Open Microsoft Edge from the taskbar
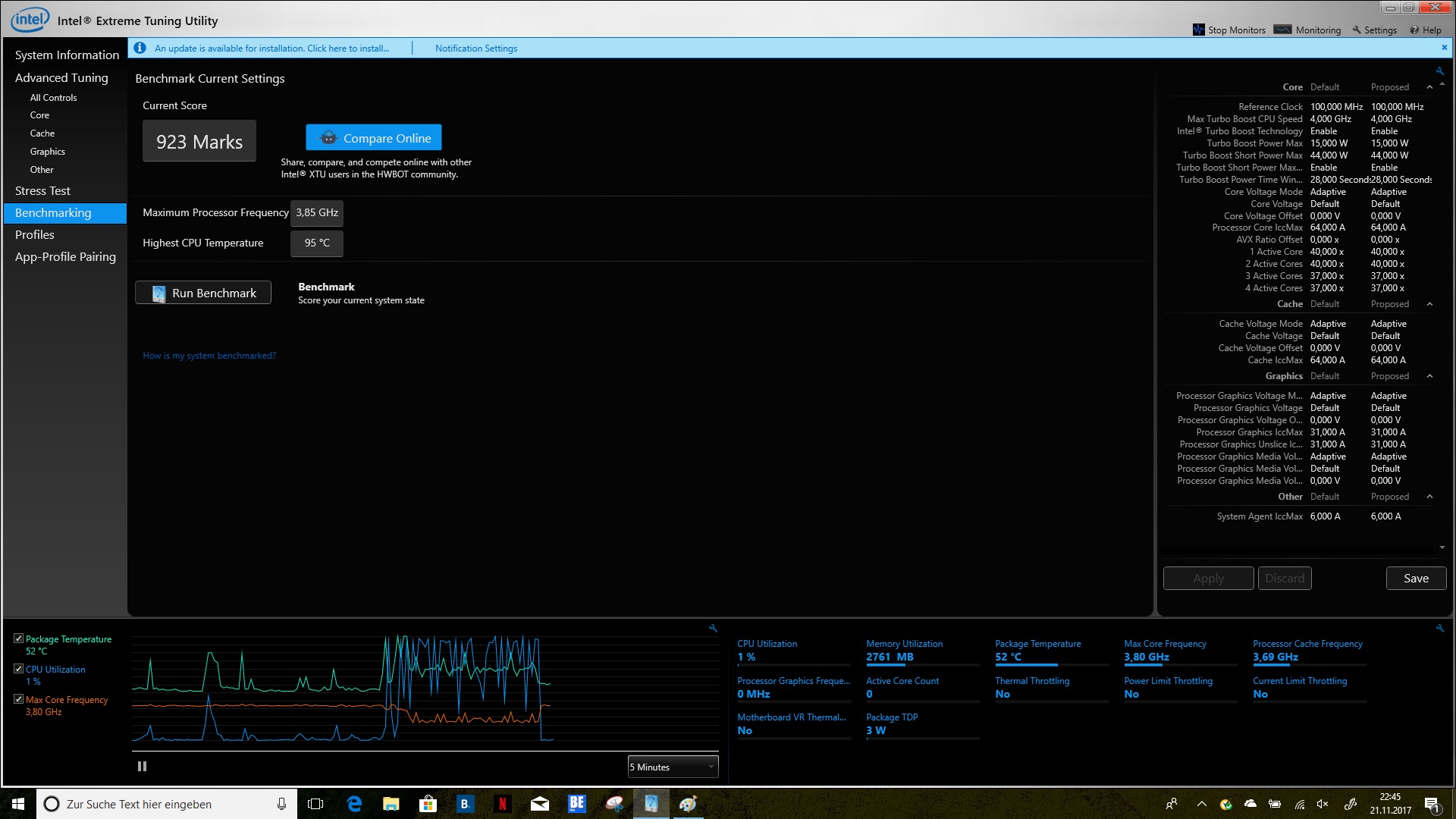The width and height of the screenshot is (1456, 819). click(354, 804)
